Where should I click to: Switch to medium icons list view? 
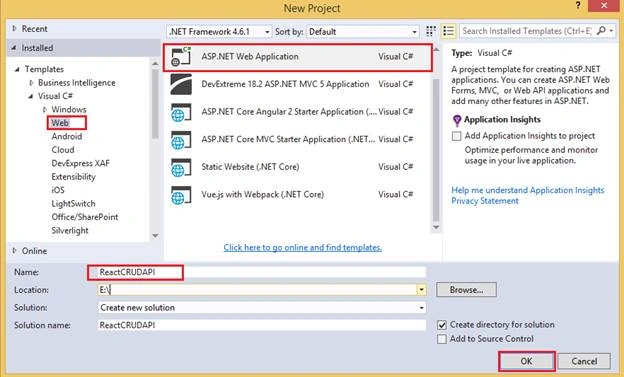click(448, 31)
